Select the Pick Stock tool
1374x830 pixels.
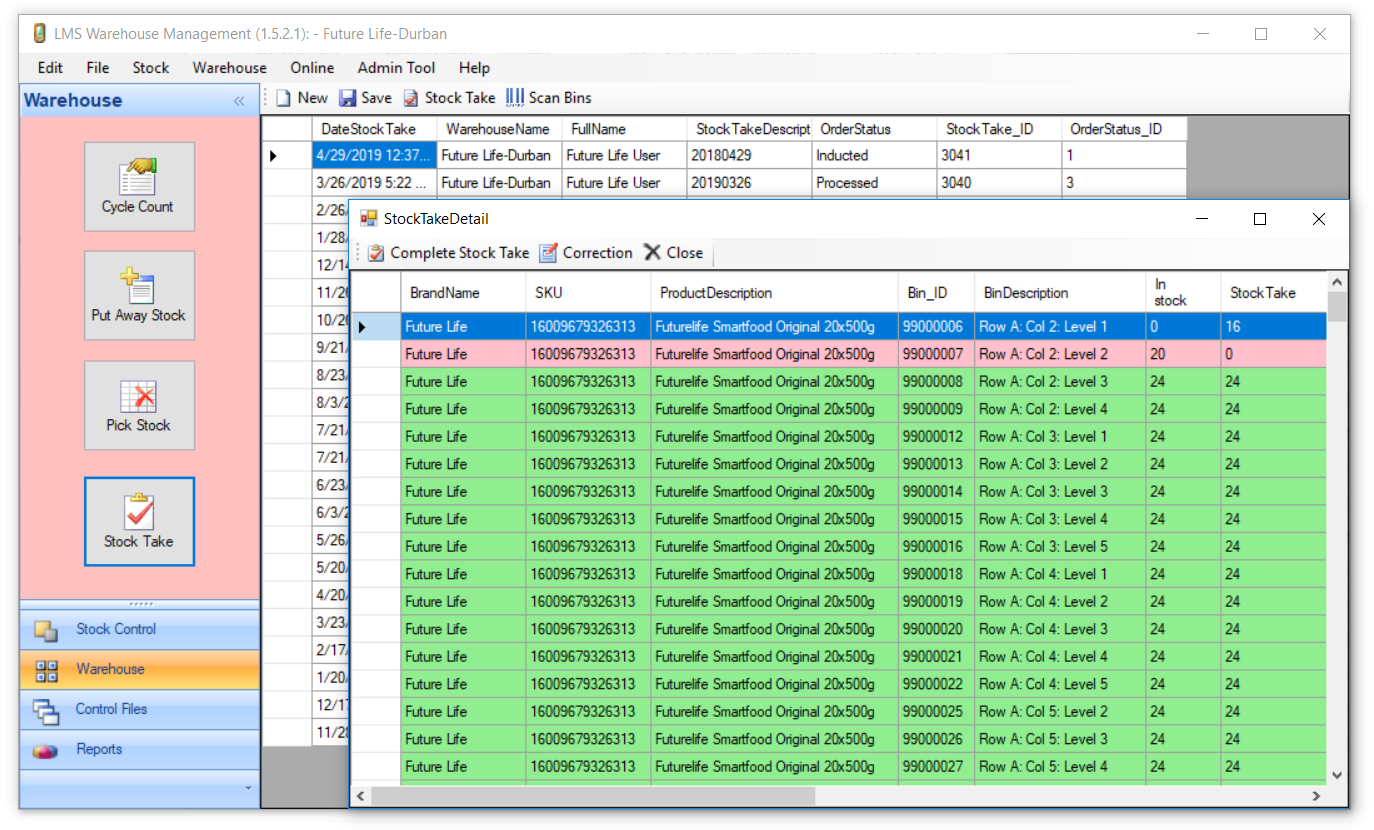tap(139, 405)
